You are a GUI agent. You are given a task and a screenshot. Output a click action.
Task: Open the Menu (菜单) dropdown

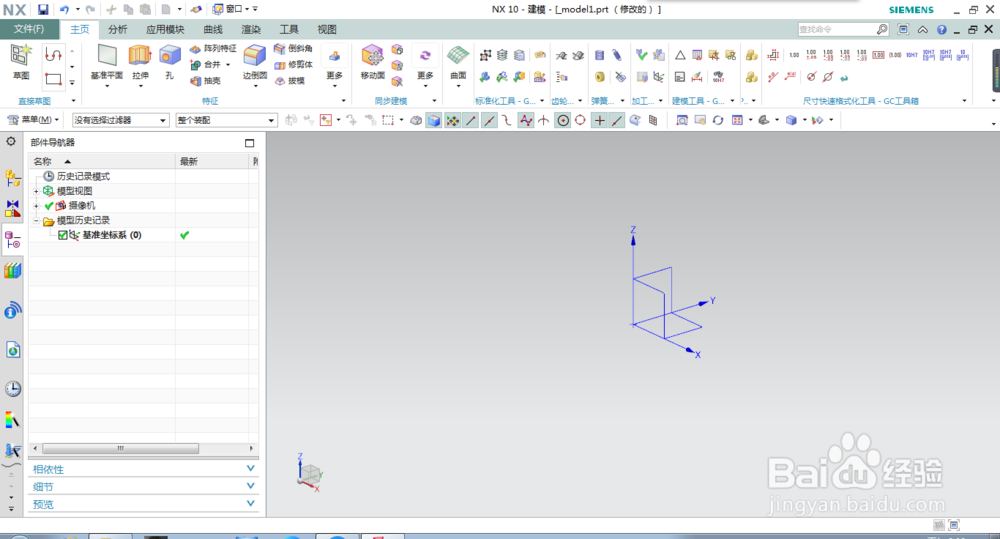(x=33, y=120)
